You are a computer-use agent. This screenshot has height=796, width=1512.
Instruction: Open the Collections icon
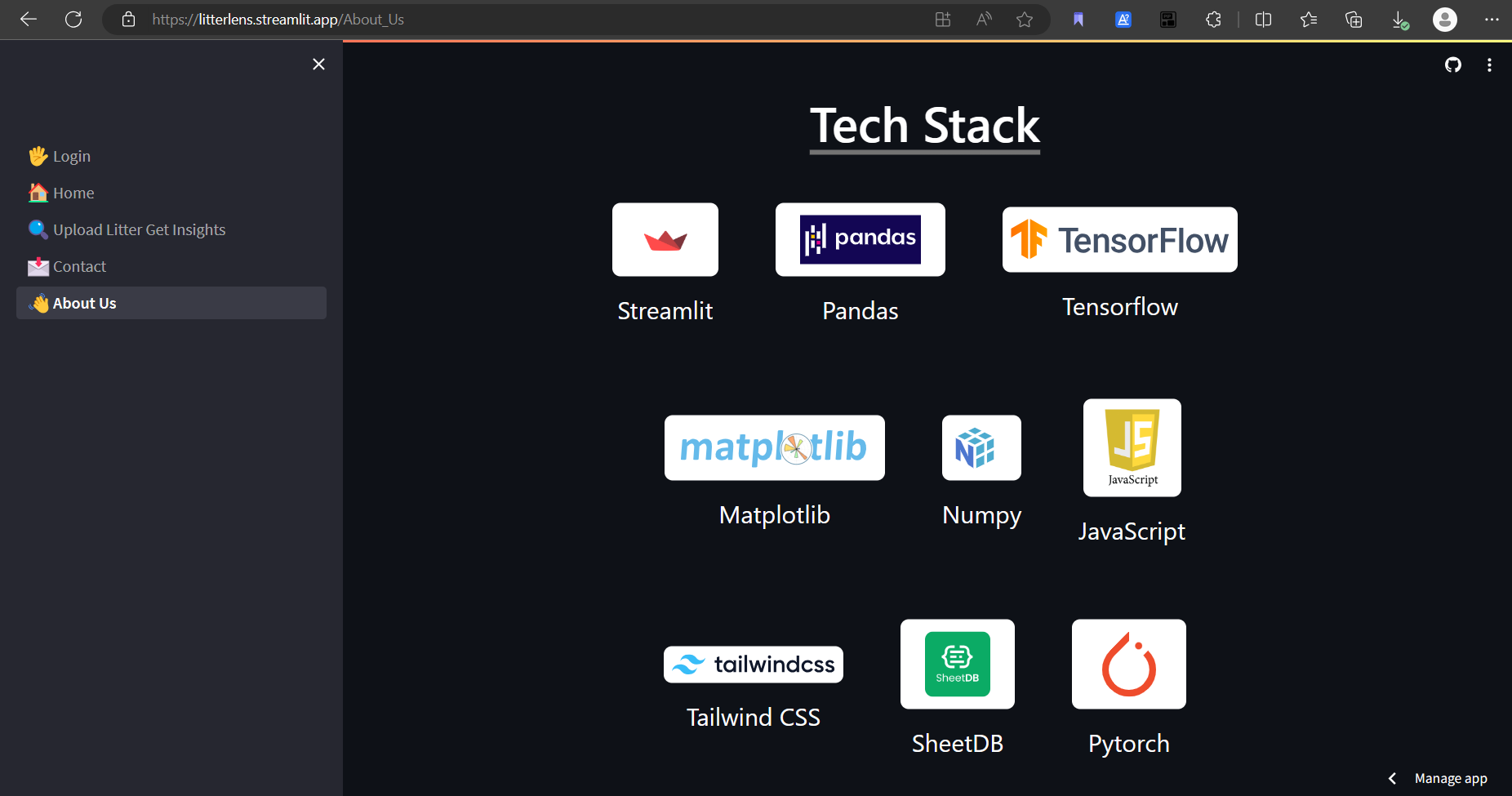point(1354,20)
